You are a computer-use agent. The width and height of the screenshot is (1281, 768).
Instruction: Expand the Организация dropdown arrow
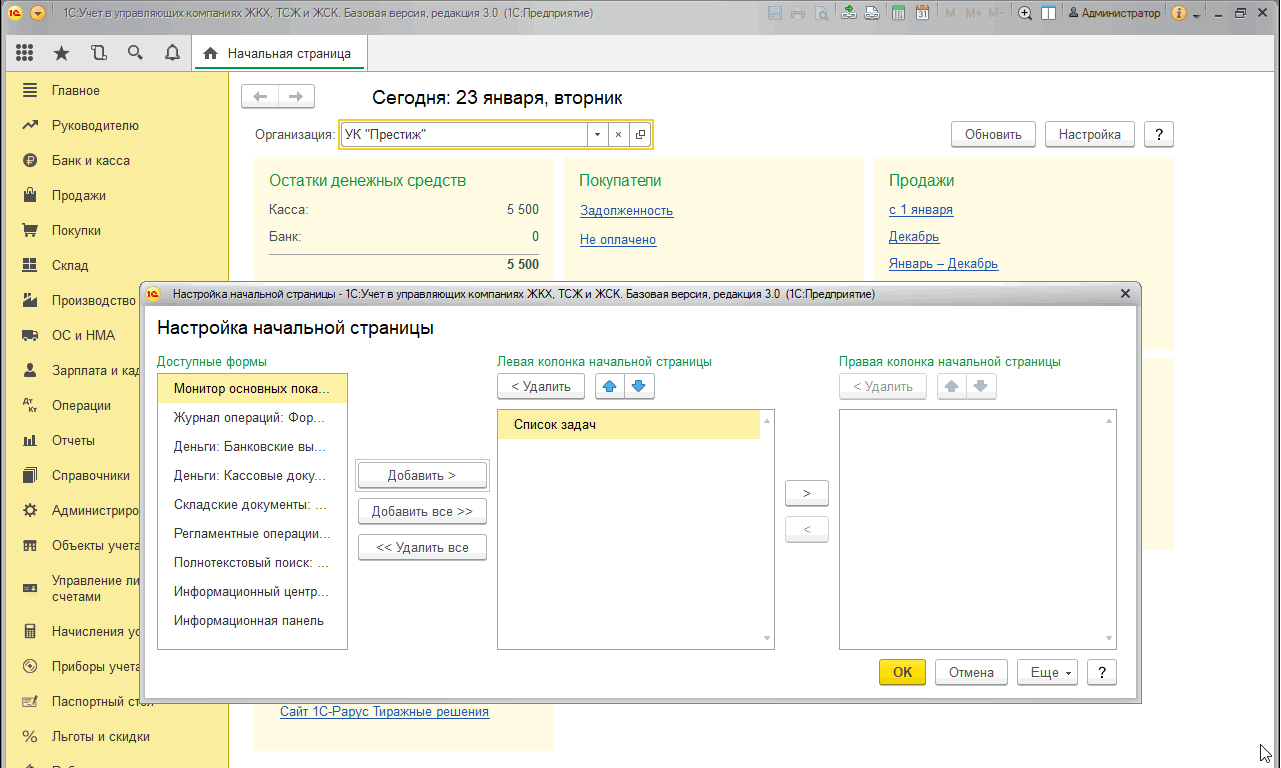tap(598, 134)
